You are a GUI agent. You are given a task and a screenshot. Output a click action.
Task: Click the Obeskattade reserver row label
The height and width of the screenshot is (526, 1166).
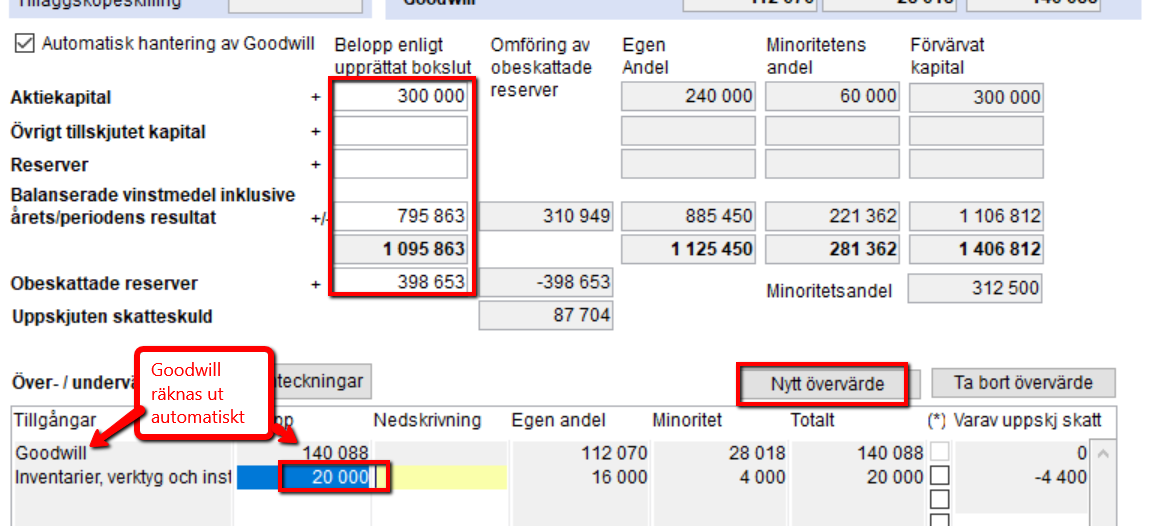pos(104,283)
